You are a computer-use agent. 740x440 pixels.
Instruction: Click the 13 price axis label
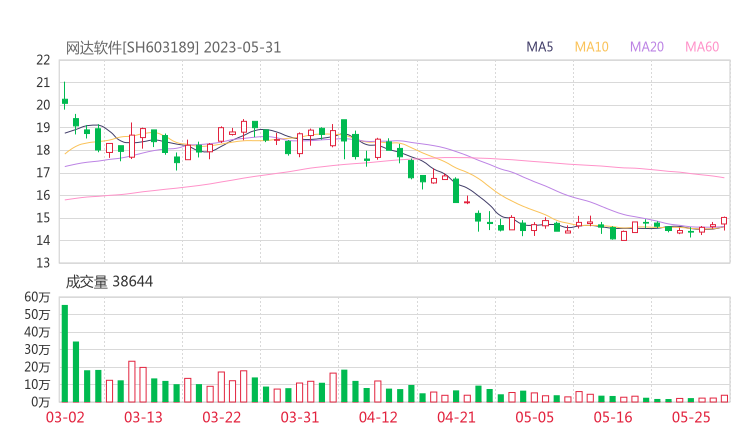(43, 263)
